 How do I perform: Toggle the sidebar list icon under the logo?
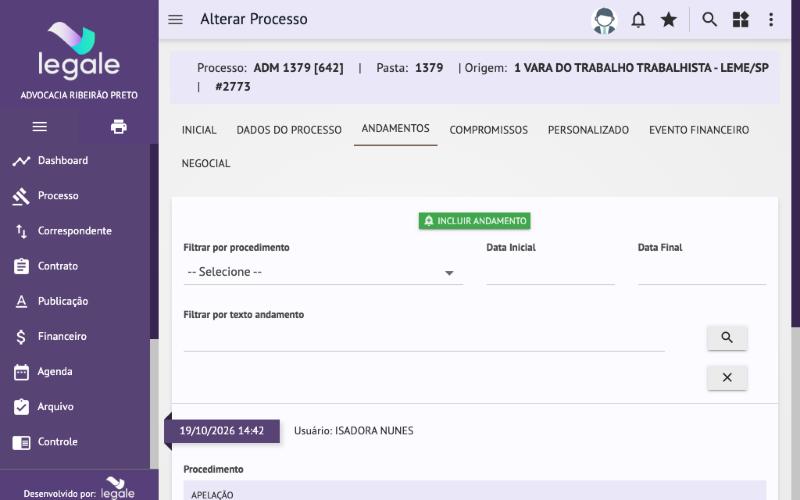(40, 127)
